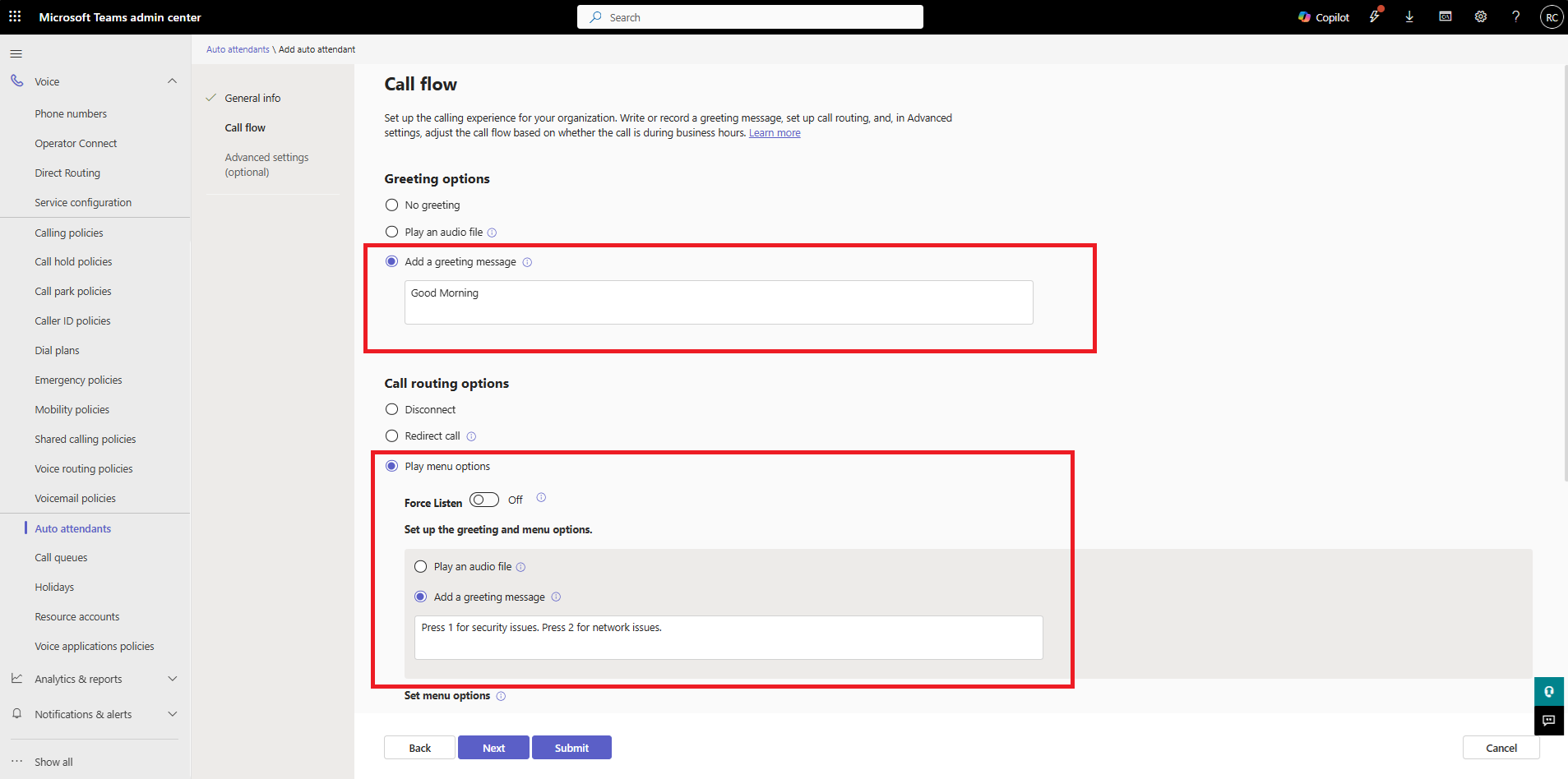The width and height of the screenshot is (1568, 779).
Task: Select the Disconnect call routing option
Action: click(392, 410)
